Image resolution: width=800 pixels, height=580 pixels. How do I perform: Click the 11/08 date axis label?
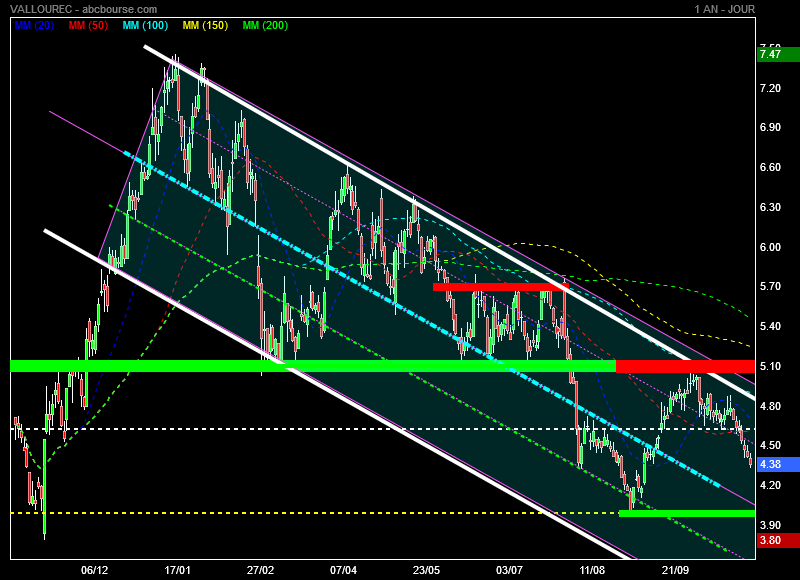pyautogui.click(x=592, y=570)
